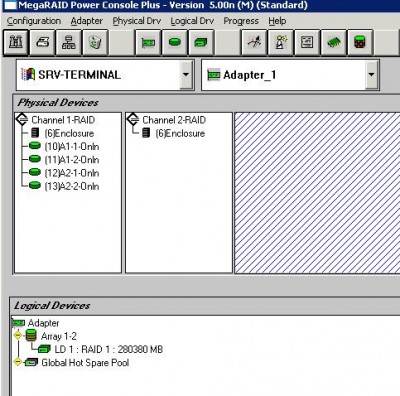Image resolution: width=400 pixels, height=396 pixels.
Task: Open the Progress menu
Action: [241, 21]
